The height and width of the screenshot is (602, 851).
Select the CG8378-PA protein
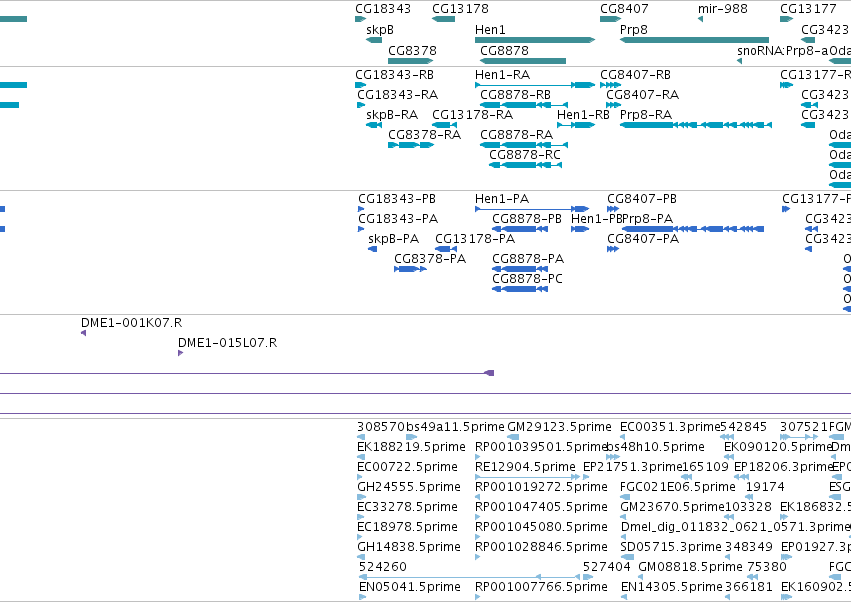click(x=430, y=259)
